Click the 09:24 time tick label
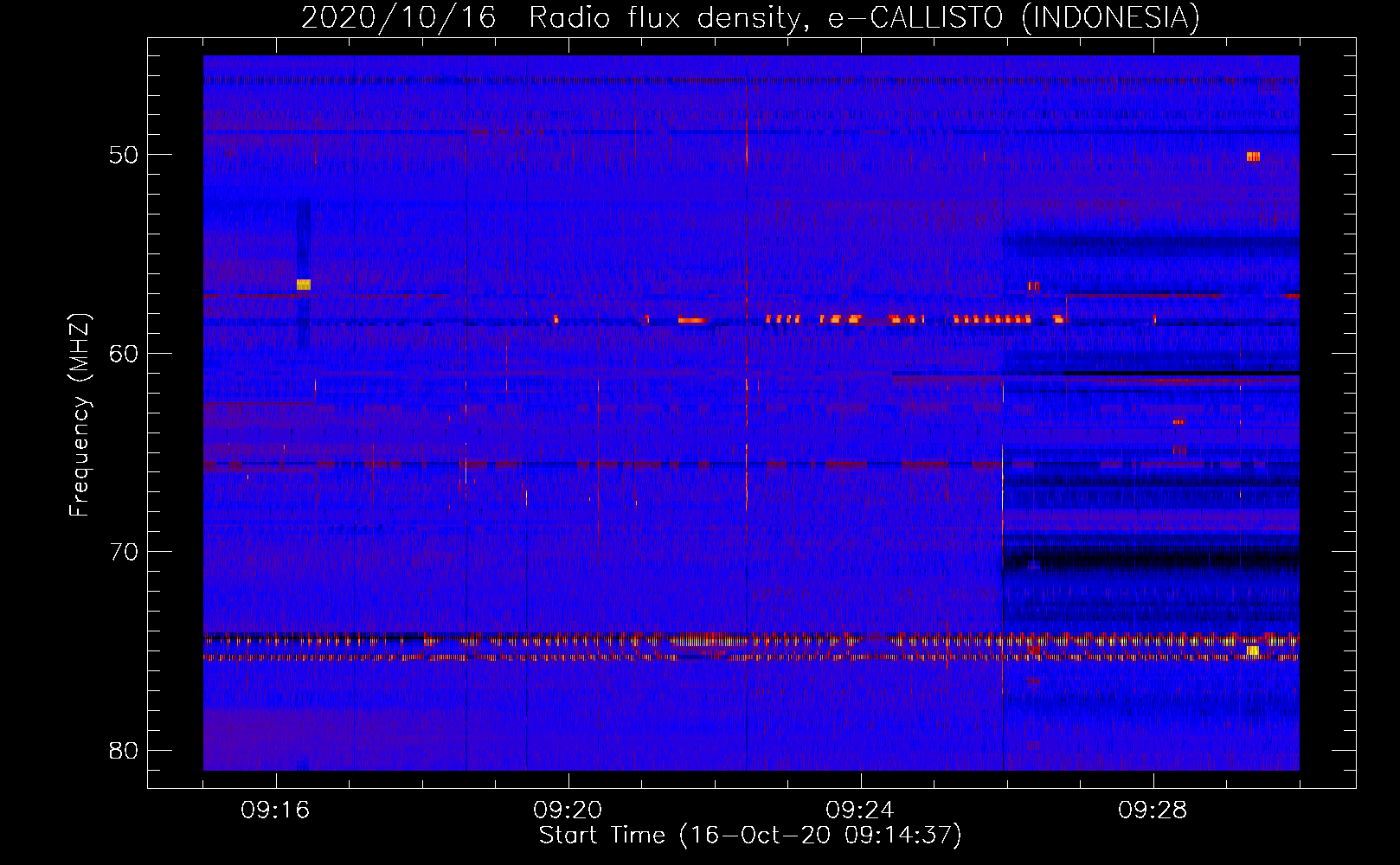1400x865 pixels. [860, 811]
